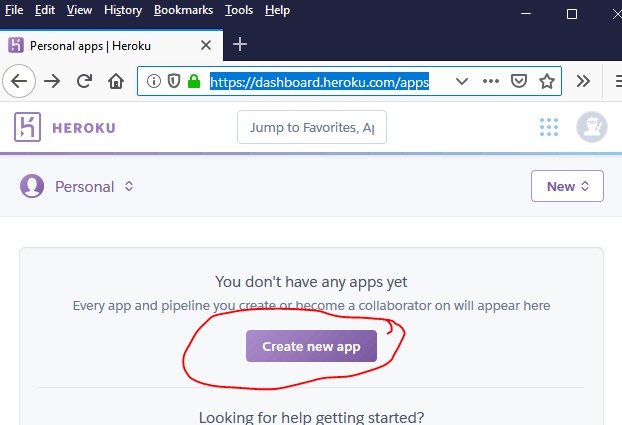Save page to Pocket icon
This screenshot has width=622, height=425.
(x=519, y=81)
